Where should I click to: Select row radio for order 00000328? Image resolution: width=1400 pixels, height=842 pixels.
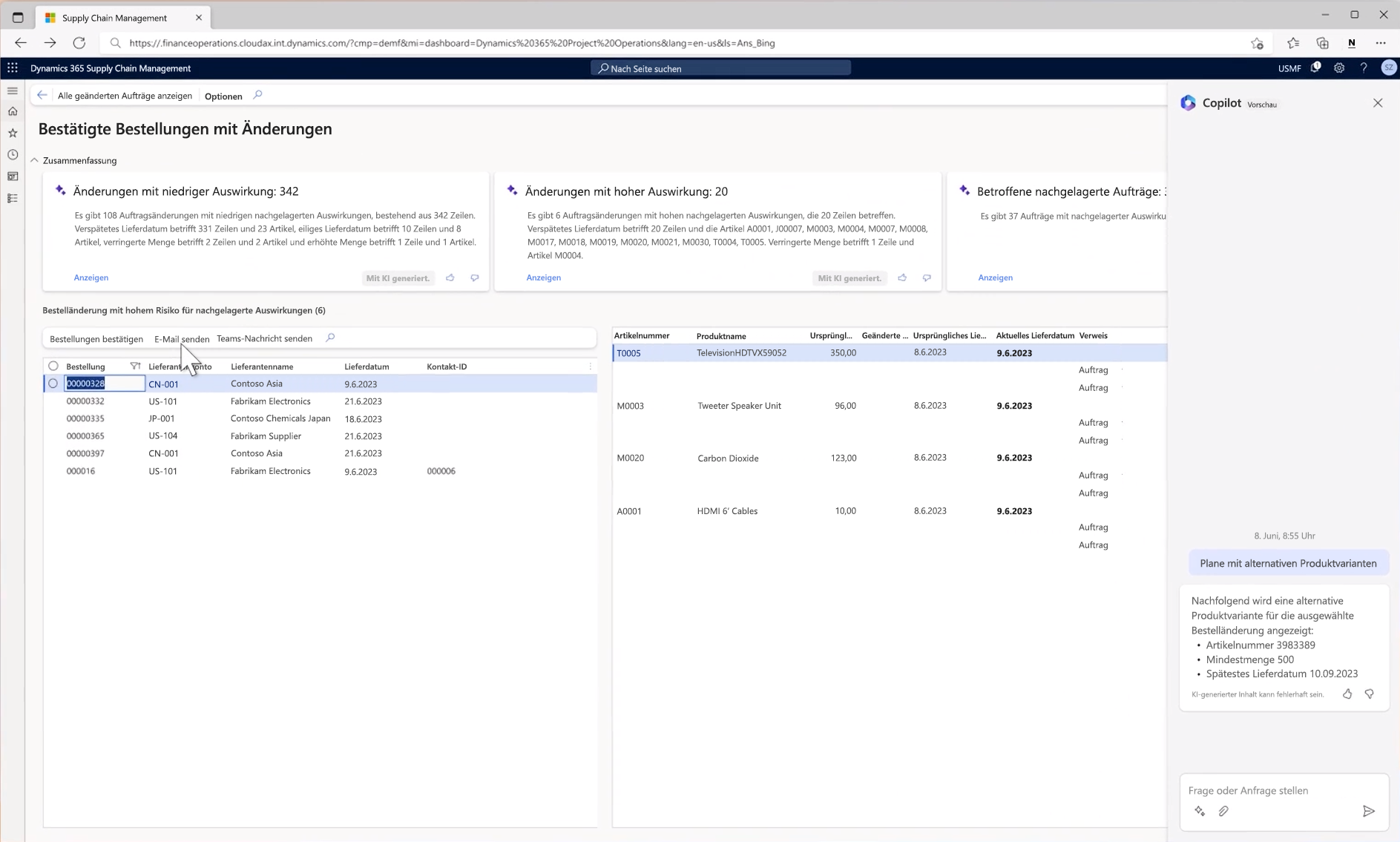tap(53, 384)
